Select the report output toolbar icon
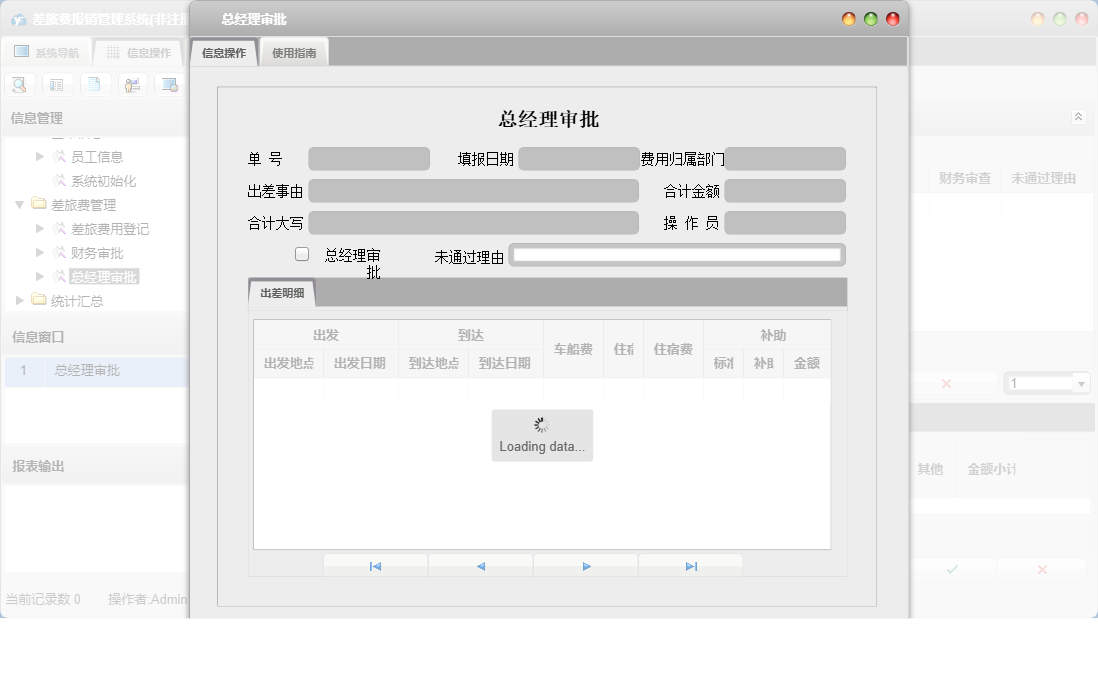This screenshot has width=1098, height=675. click(169, 84)
